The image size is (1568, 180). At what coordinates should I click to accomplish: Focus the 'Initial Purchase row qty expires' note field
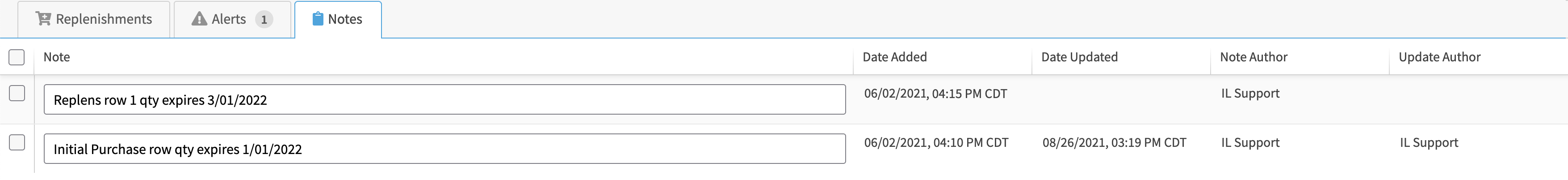click(x=444, y=150)
